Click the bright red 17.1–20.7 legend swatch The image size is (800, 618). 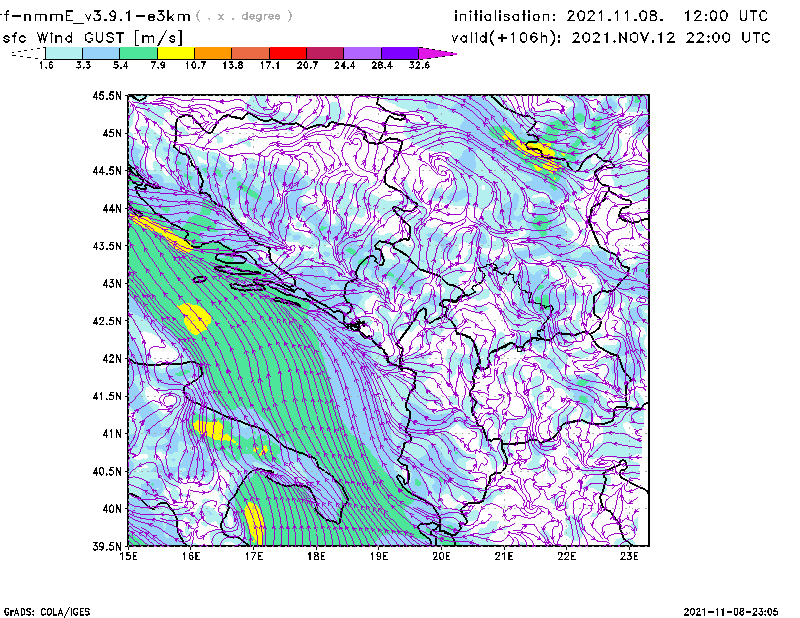pyautogui.click(x=288, y=53)
